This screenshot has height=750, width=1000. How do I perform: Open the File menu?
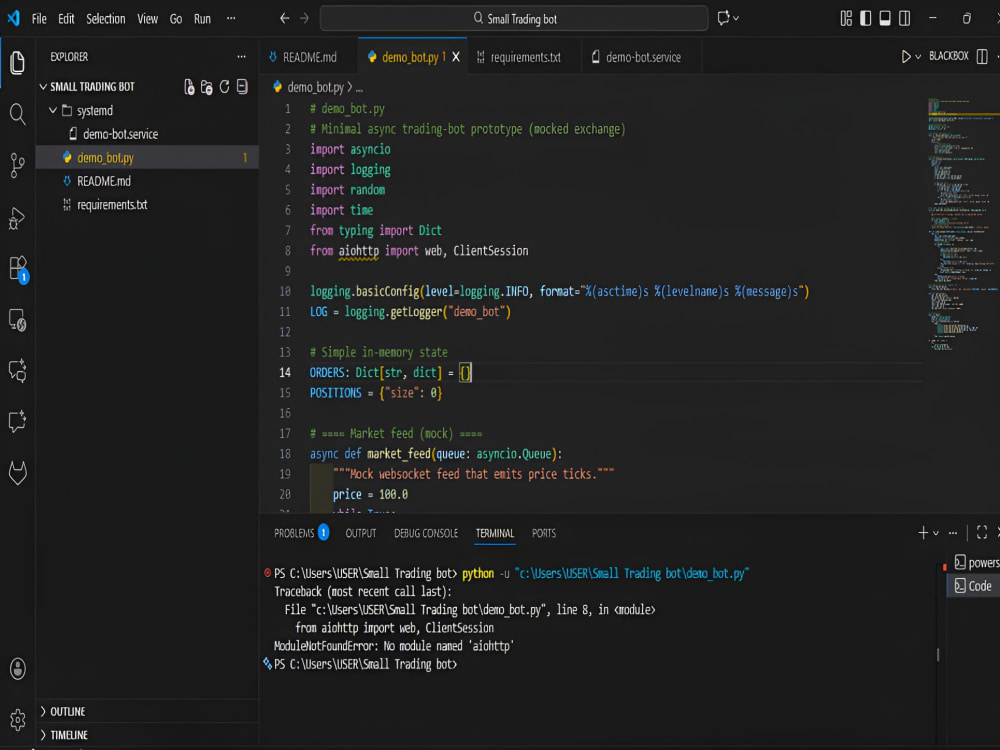pyautogui.click(x=39, y=18)
